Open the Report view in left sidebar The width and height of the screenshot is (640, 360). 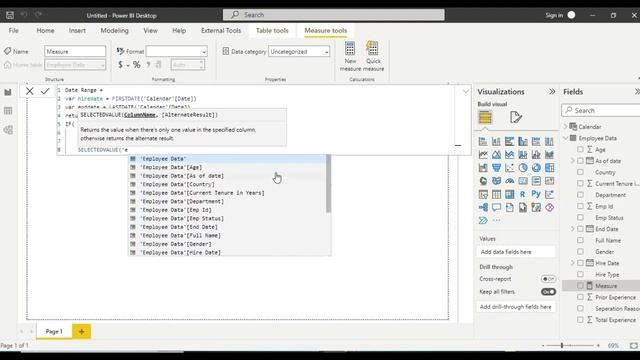[8, 92]
